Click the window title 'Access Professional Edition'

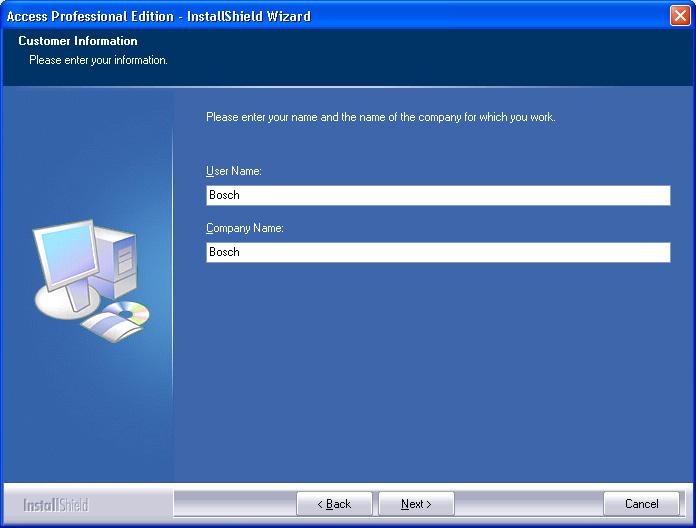coord(90,16)
